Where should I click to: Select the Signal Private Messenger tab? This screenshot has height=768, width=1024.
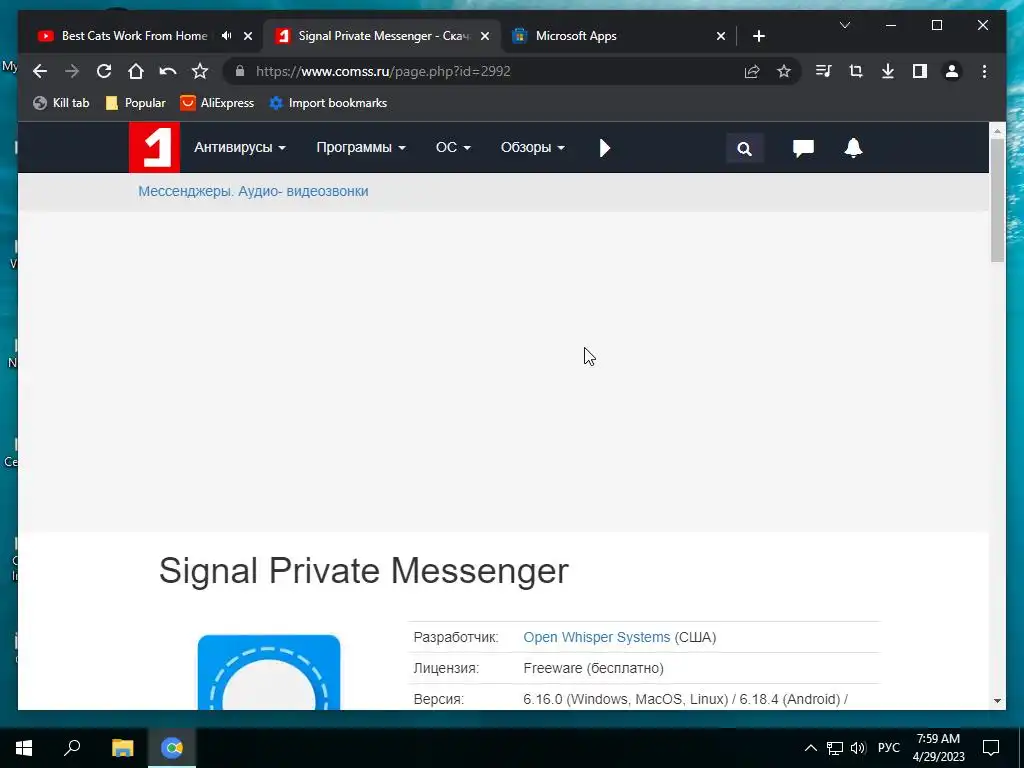383,36
